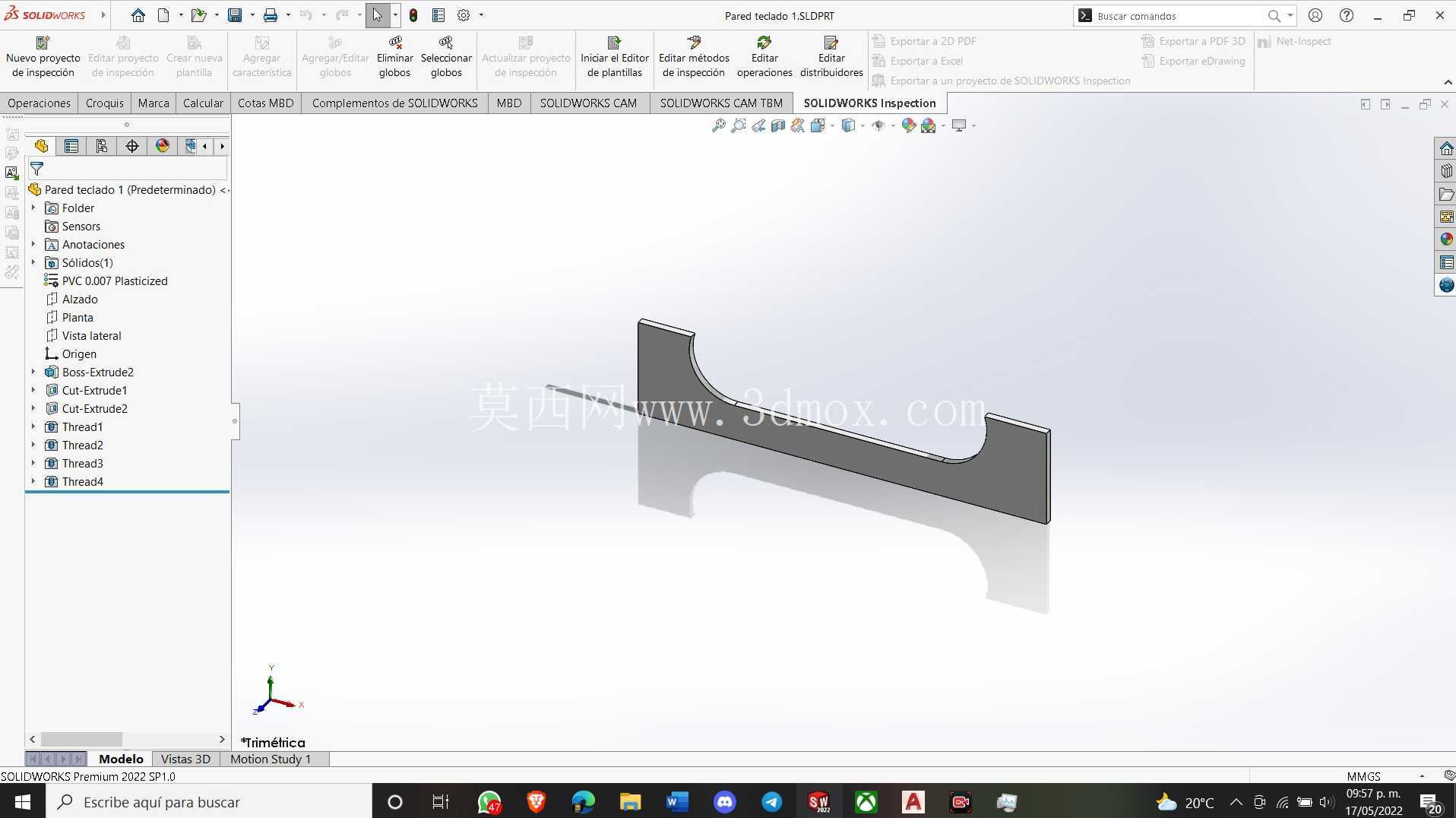
Task: Click the Home icon in the top toolbar
Action: pyautogui.click(x=138, y=15)
